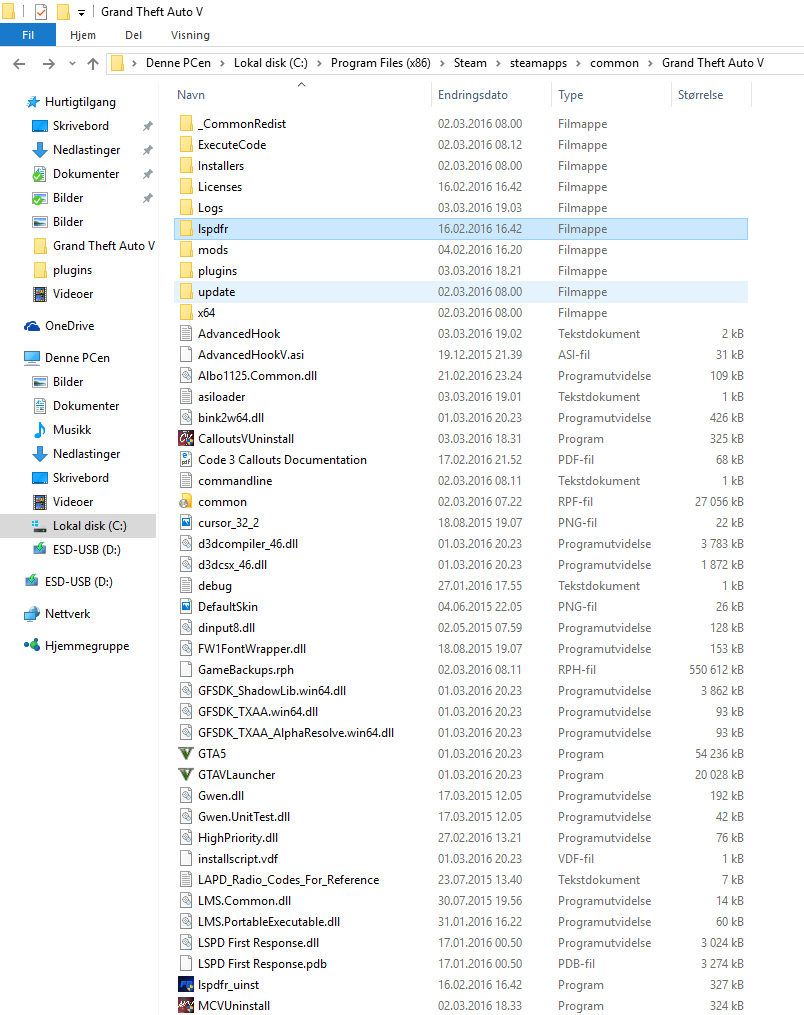
Task: Navigate to Steam in address bar
Action: pos(470,63)
